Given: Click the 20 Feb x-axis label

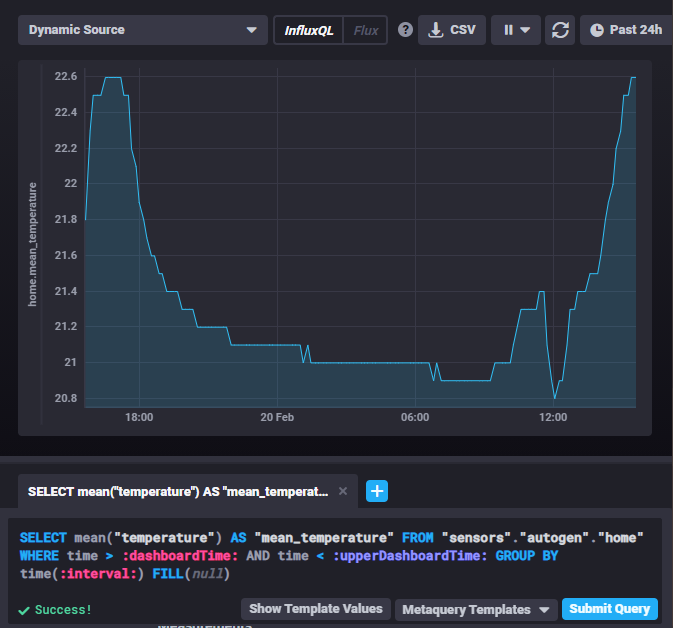Looking at the screenshot, I should coord(277,417).
